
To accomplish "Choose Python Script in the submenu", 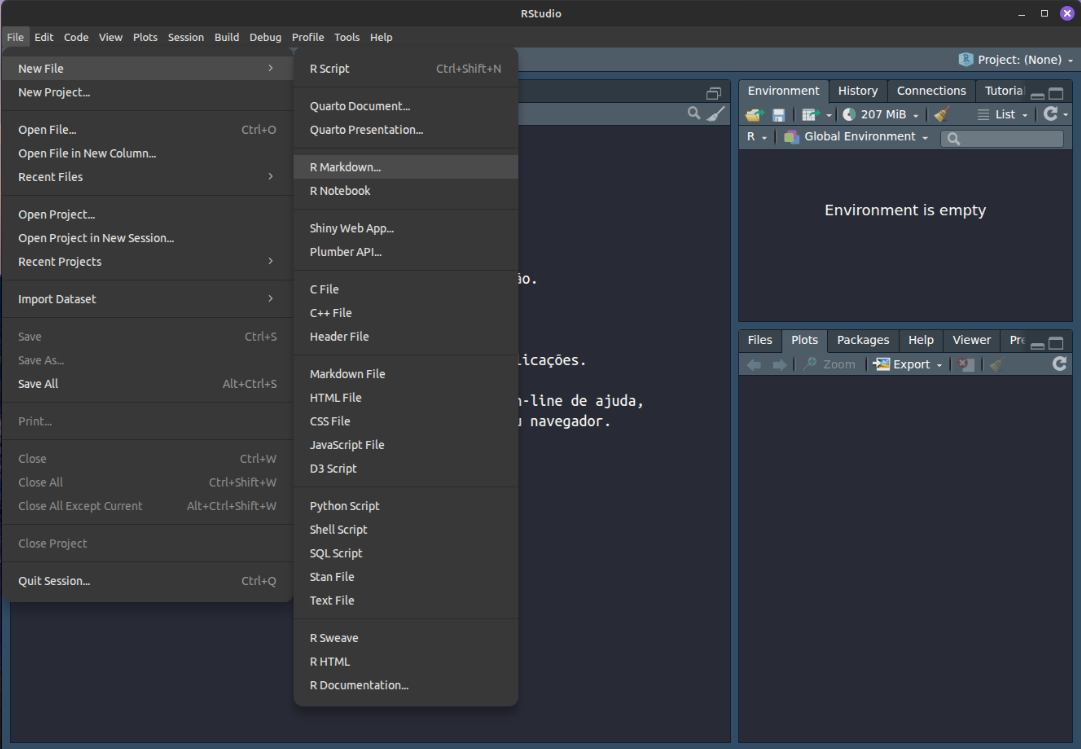I will pyautogui.click(x=344, y=506).
